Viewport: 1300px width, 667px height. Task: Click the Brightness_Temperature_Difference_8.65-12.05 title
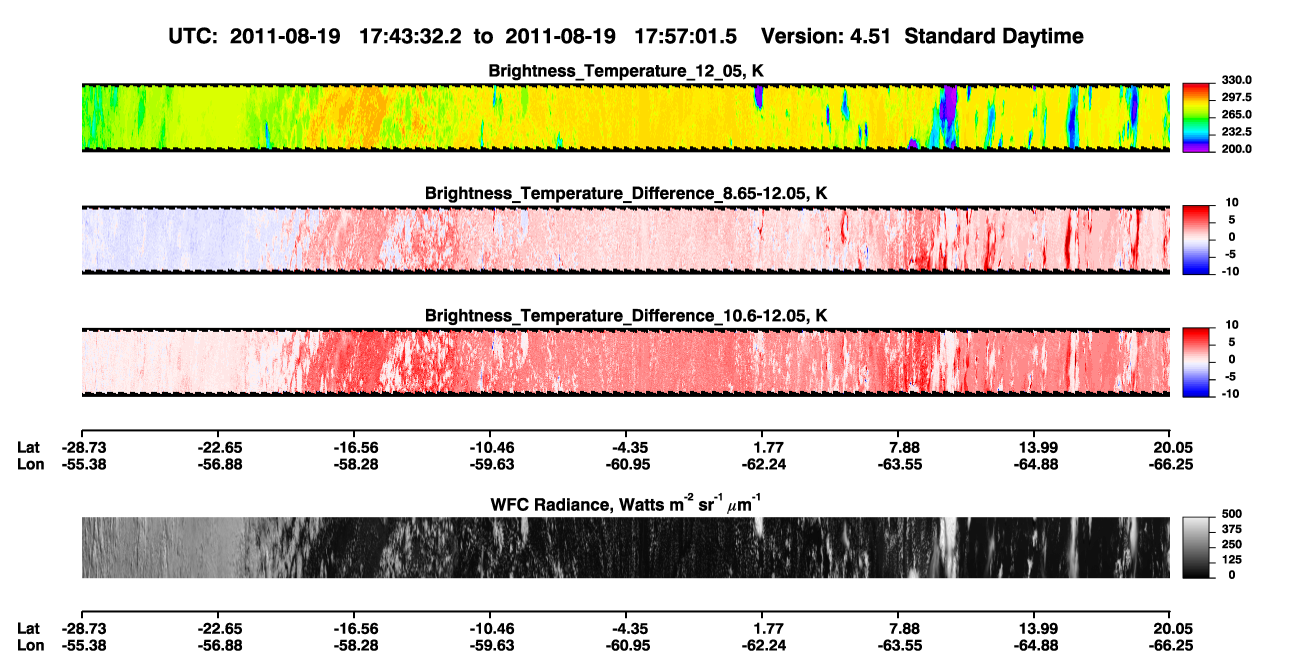(626, 193)
